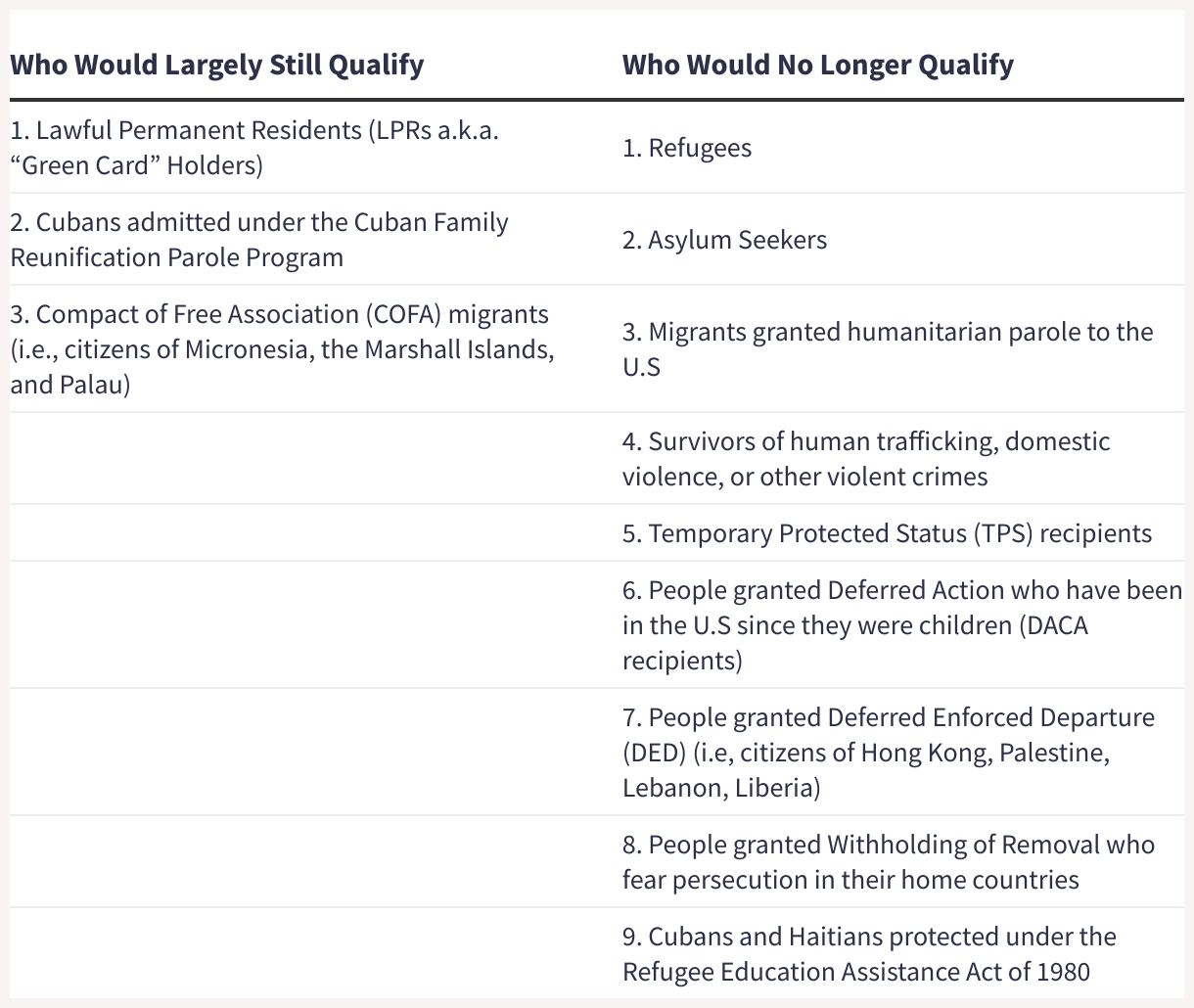
Task: Select the Lawful Permanent Residents cell
Action: (254, 148)
